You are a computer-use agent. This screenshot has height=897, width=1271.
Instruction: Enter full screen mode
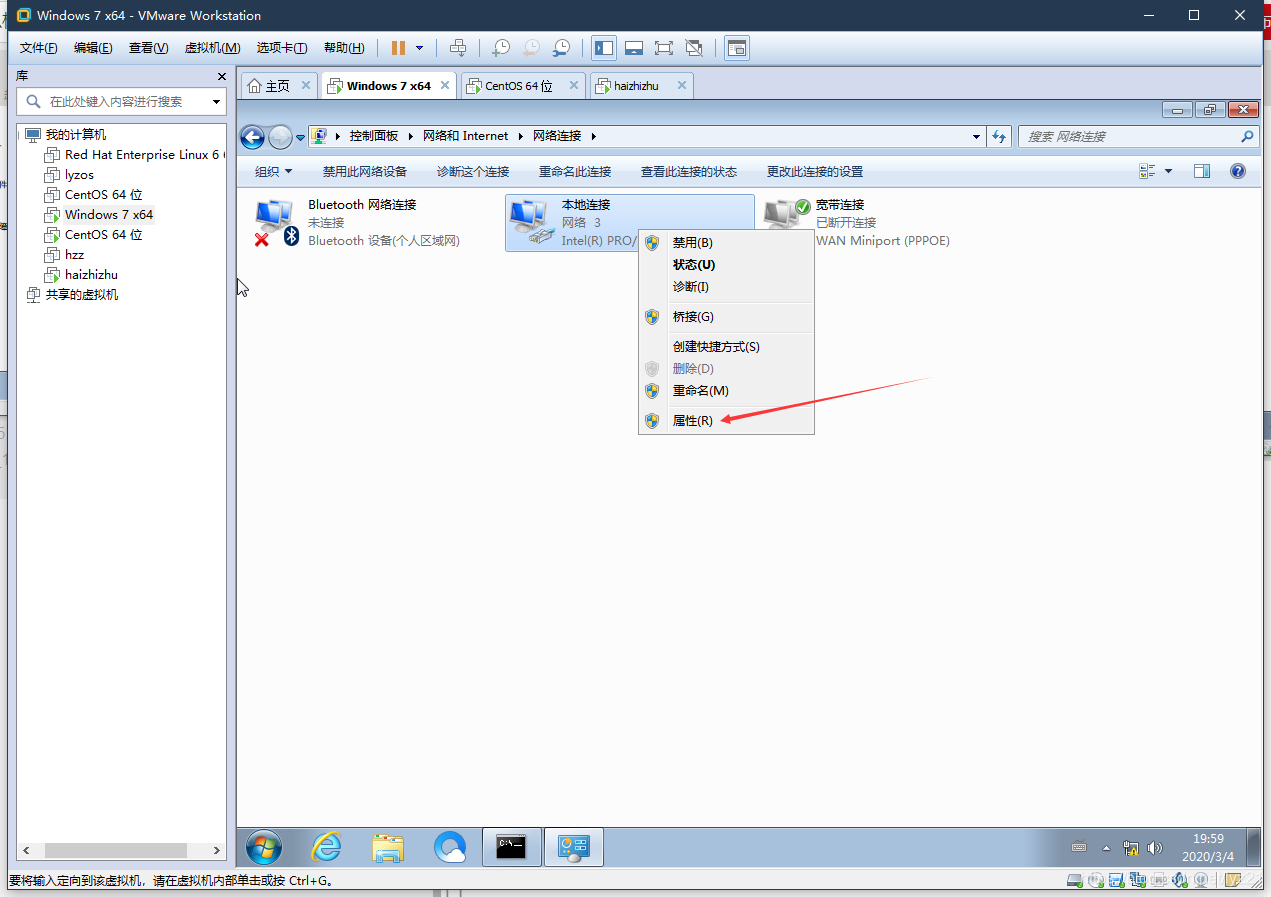pos(664,48)
